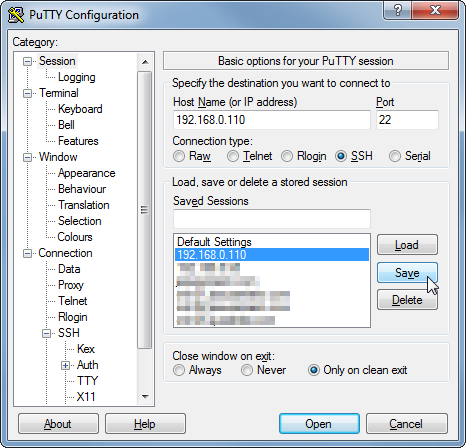
Task: Select the Keyboard category item
Action: click(80, 109)
